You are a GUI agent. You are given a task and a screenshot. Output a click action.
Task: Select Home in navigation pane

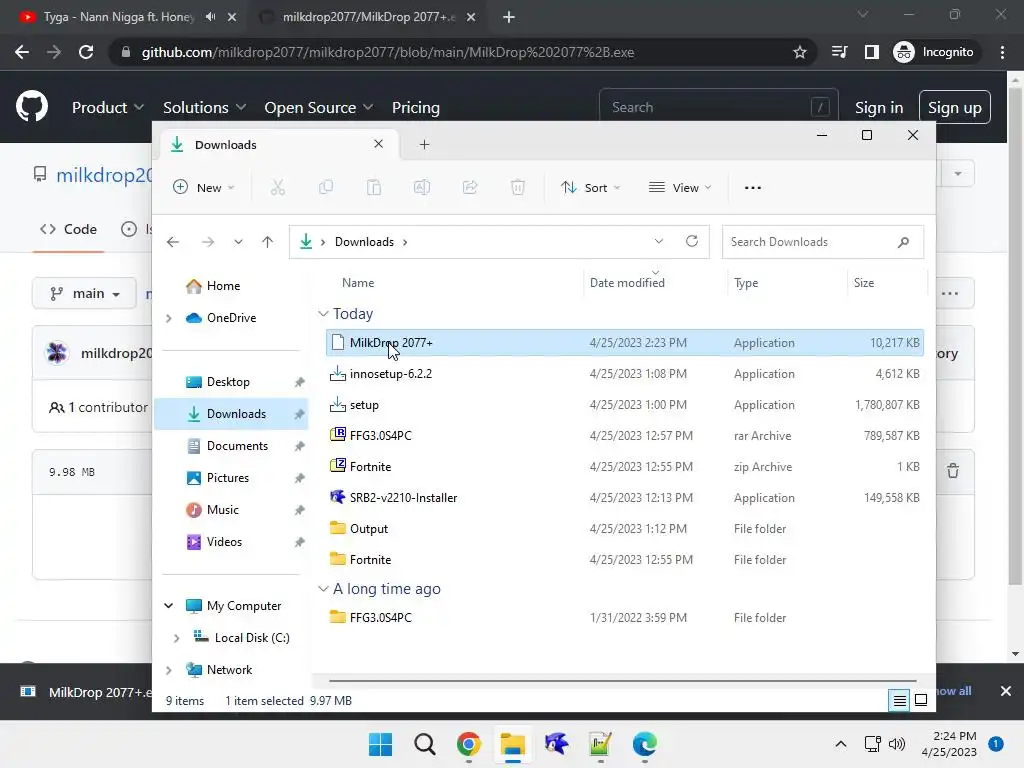223,286
